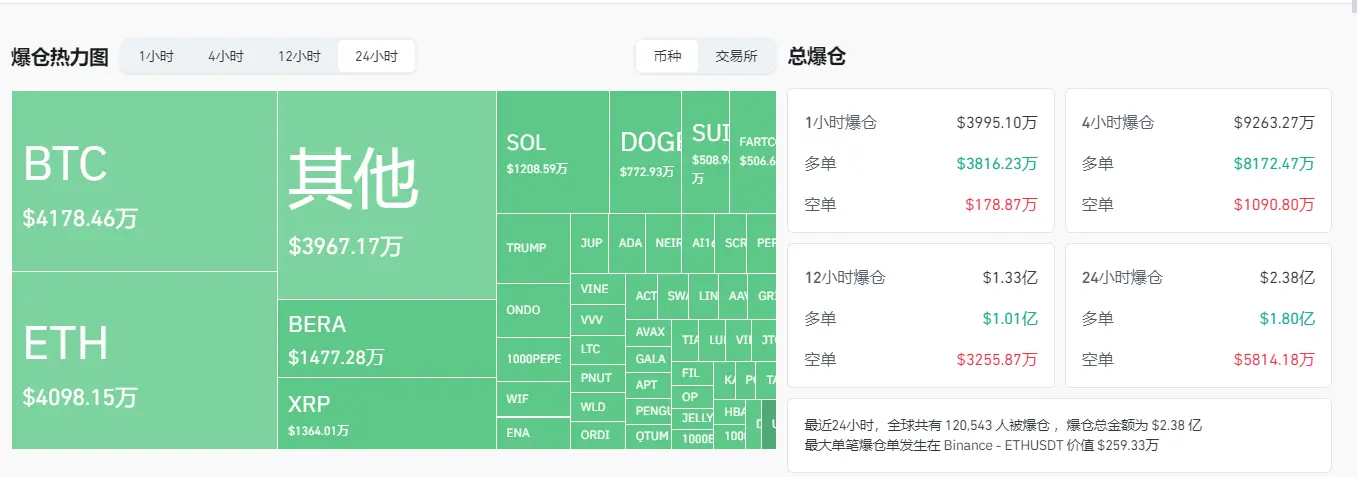Open the BERA tile in heatmap
The width and height of the screenshot is (1357, 477).
387,338
